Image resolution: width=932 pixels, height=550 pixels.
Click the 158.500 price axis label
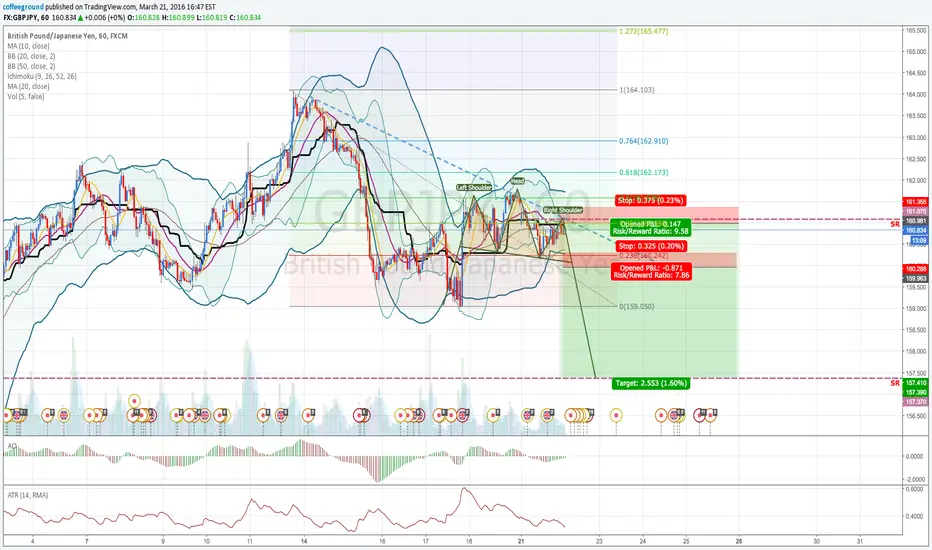916,330
